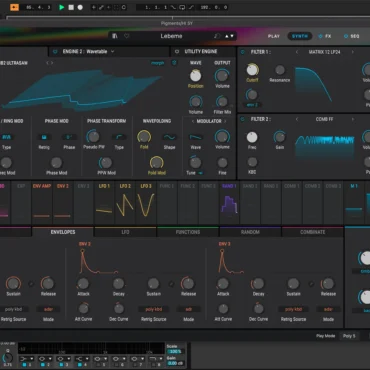Click the Wave Position knob

pyautogui.click(x=196, y=76)
